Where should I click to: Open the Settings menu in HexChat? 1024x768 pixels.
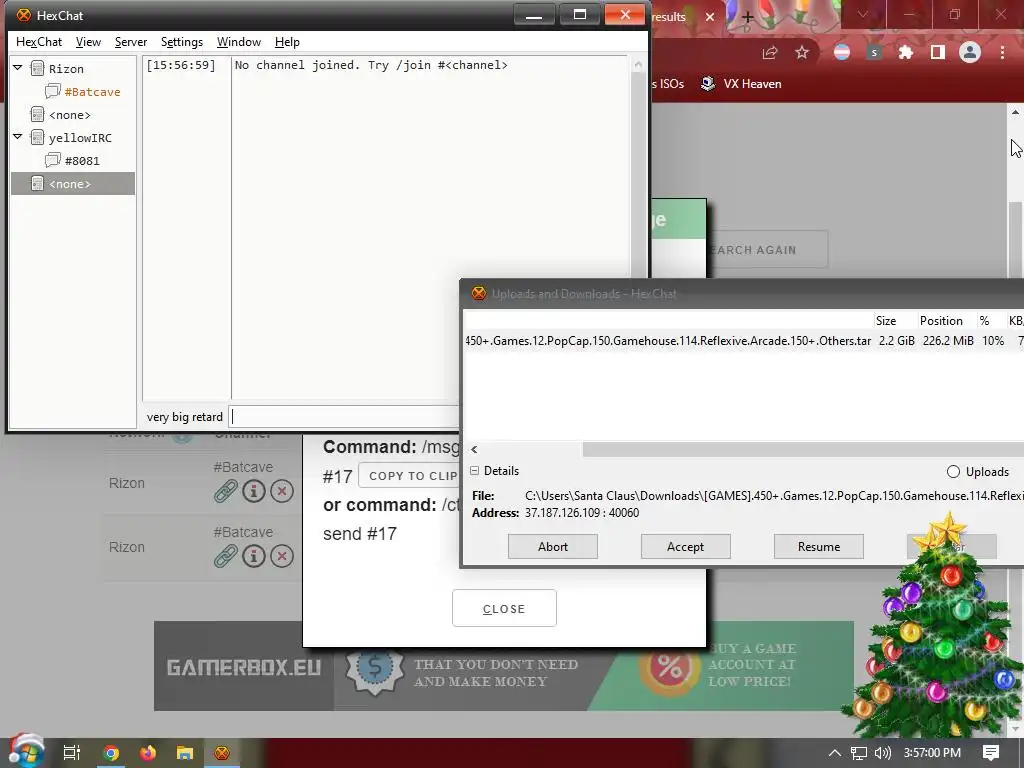[x=182, y=42]
